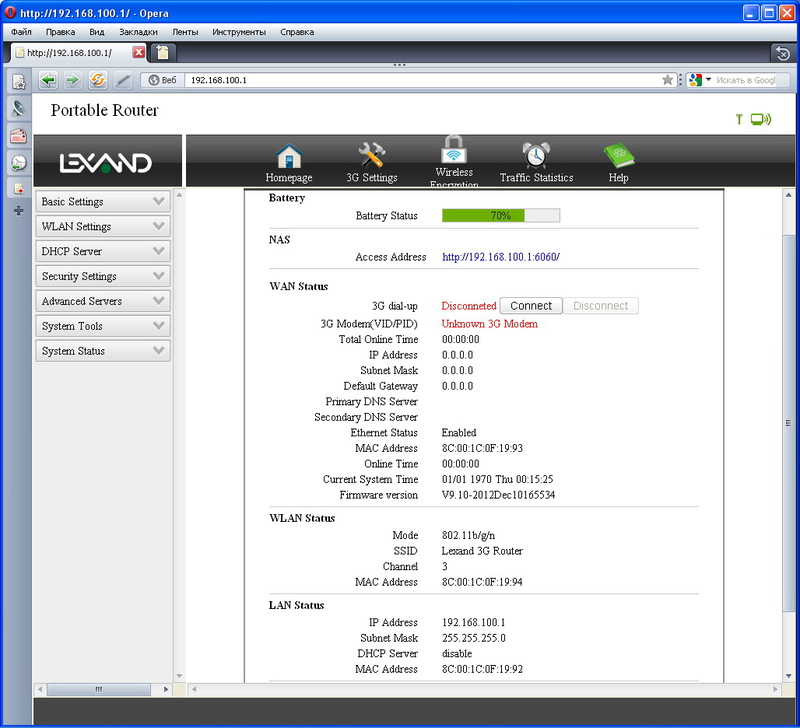
Task: Click the Connect button
Action: pos(531,306)
